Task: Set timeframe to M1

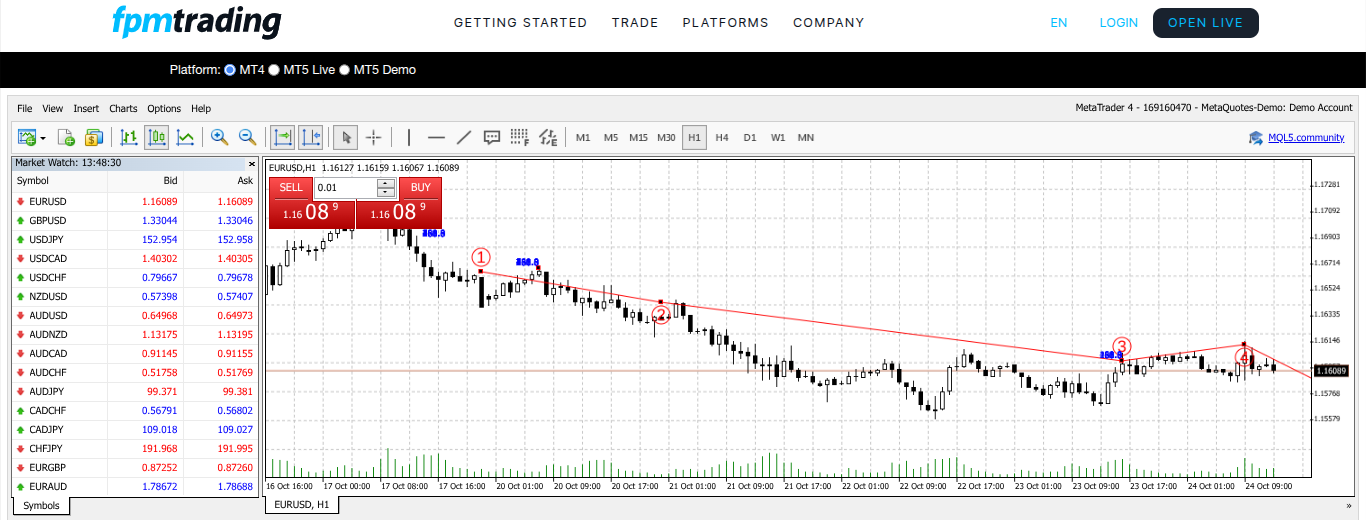Action: click(x=583, y=138)
